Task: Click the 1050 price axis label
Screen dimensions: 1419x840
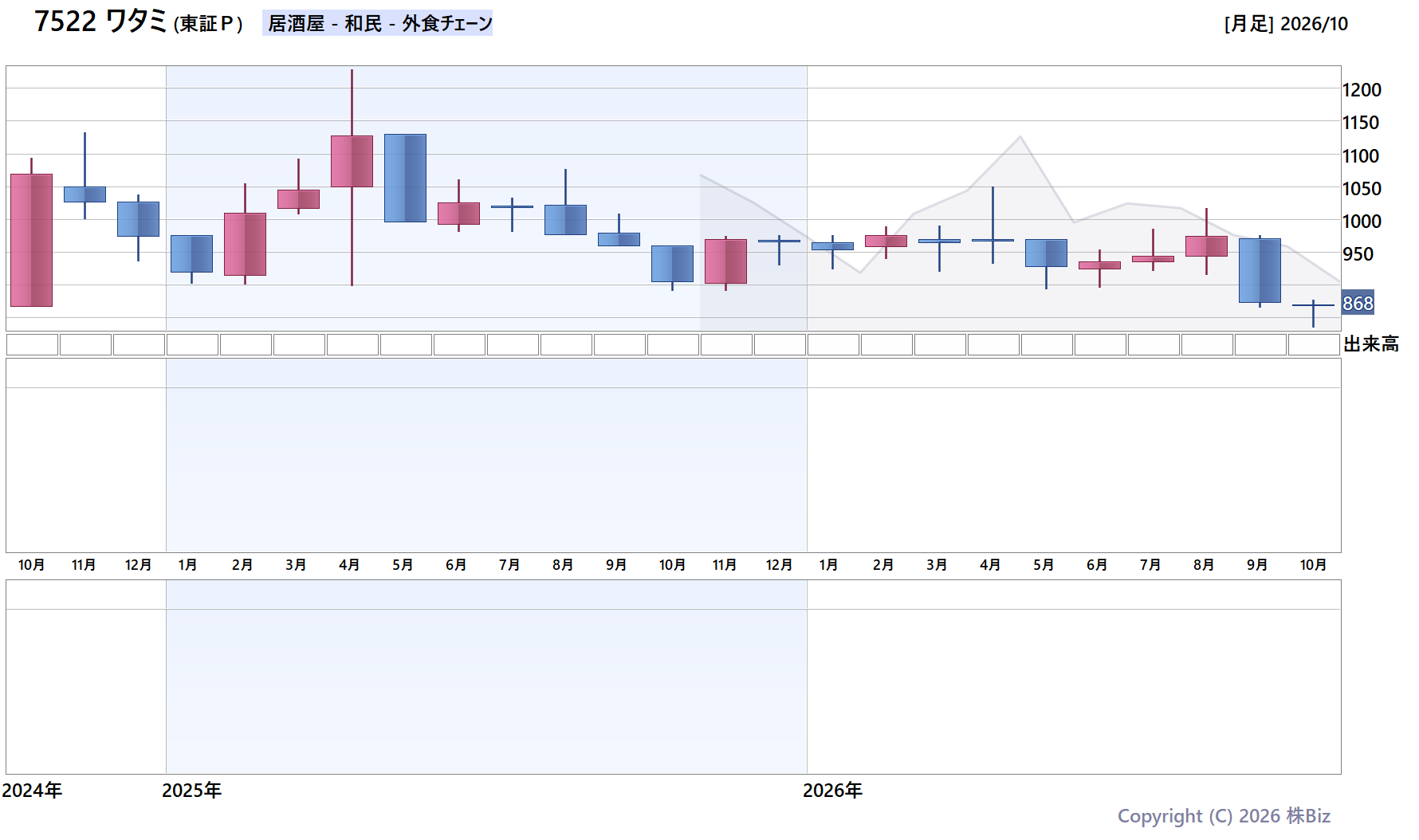Action: [1362, 189]
